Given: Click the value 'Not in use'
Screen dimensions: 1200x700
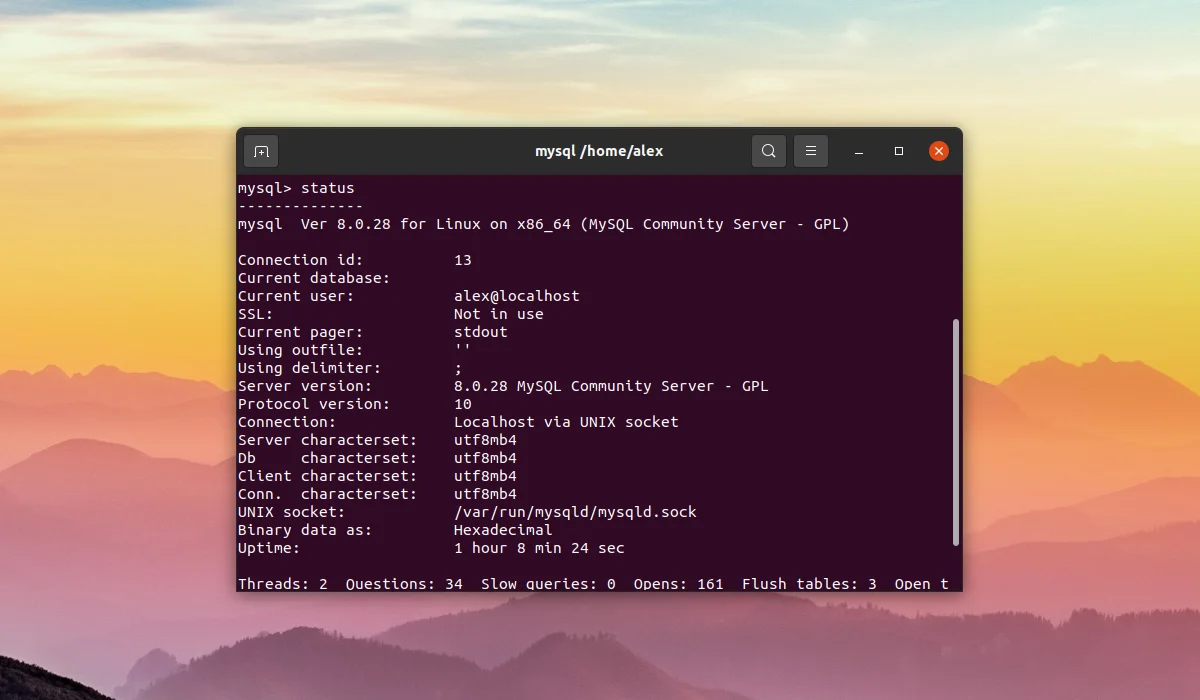Looking at the screenshot, I should coord(499,314).
